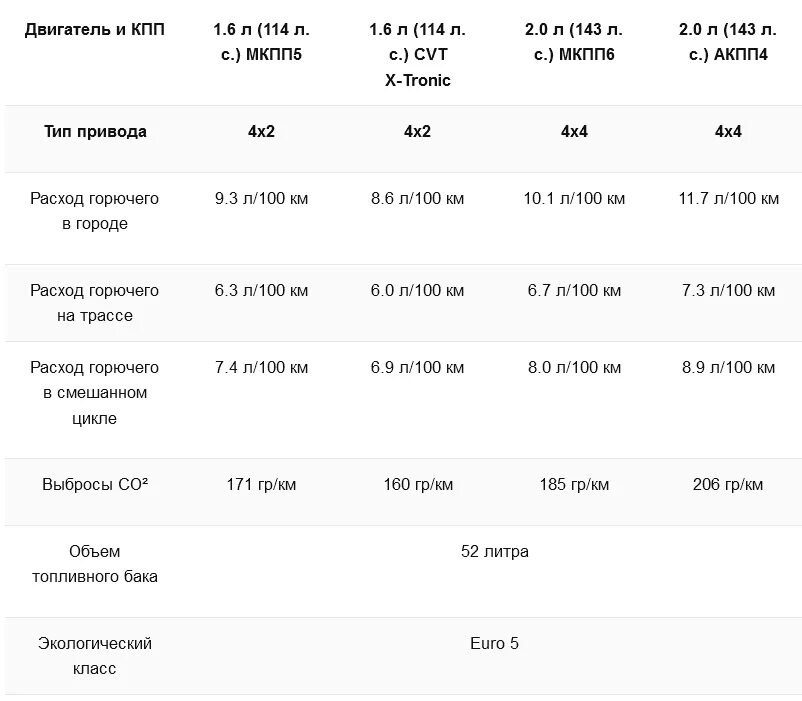Click the 'Экологический класс' row label
The image size is (802, 701).
coord(94,656)
